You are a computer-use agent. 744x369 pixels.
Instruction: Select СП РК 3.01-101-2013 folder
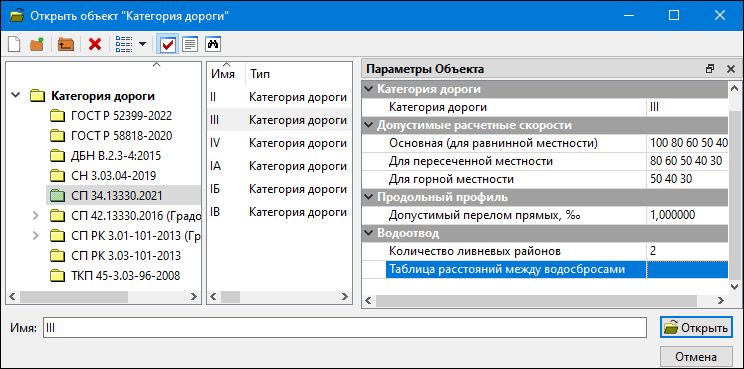(136, 236)
